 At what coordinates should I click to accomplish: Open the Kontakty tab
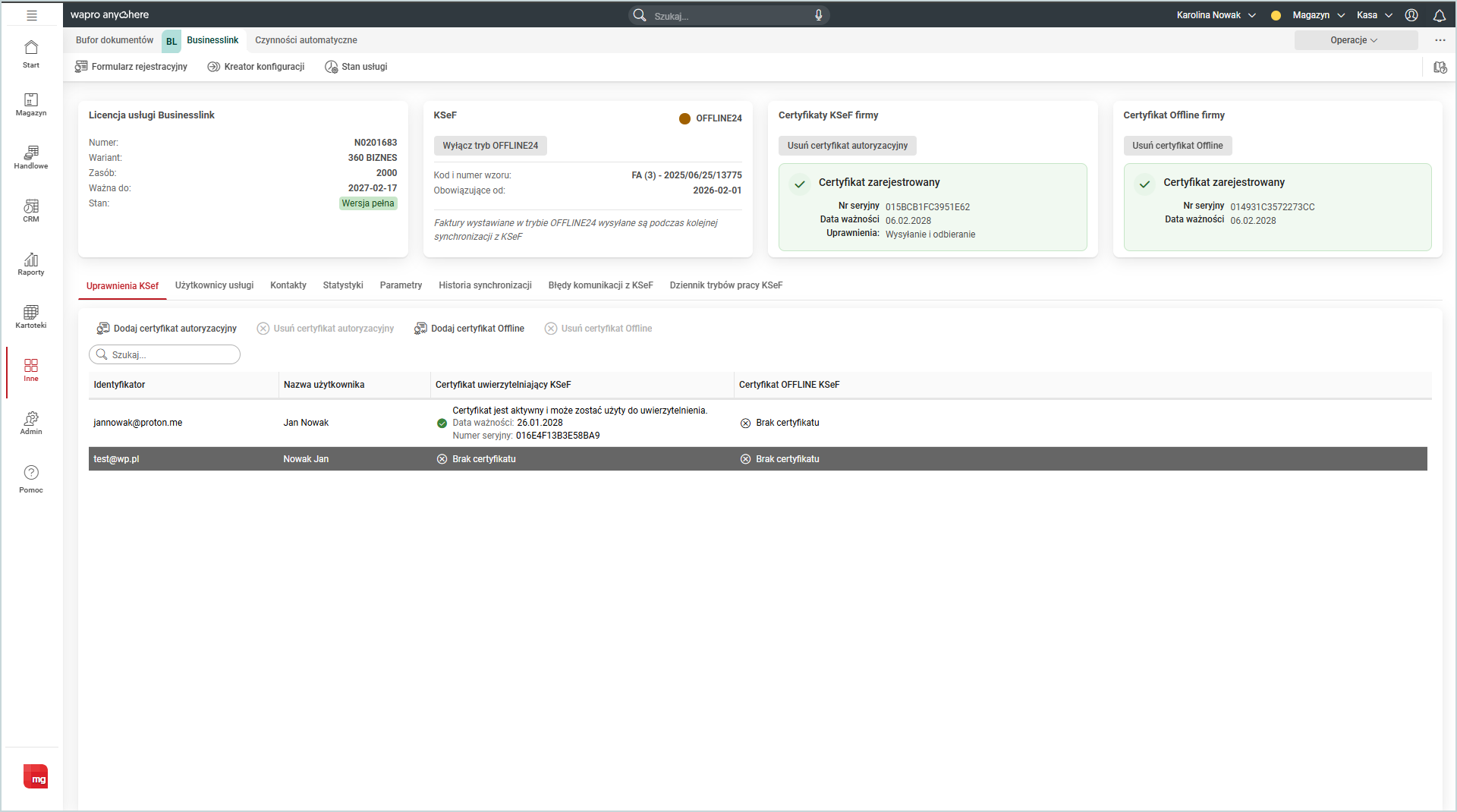288,285
